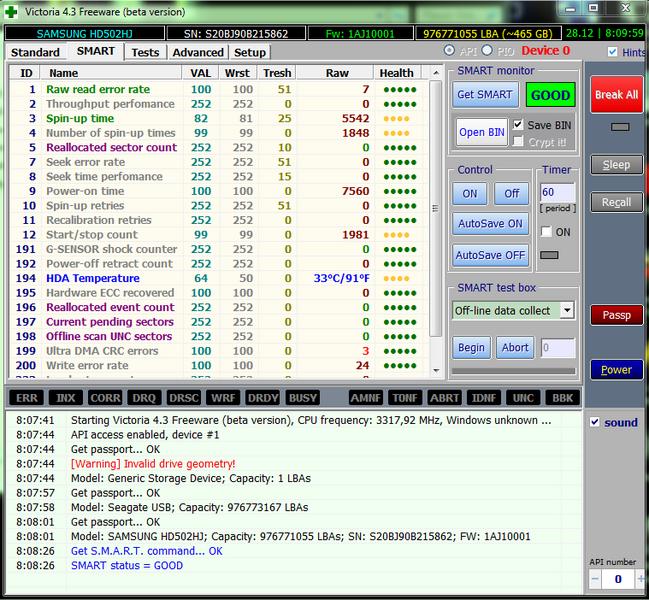Toggle the Save BIN checkbox

[518, 124]
